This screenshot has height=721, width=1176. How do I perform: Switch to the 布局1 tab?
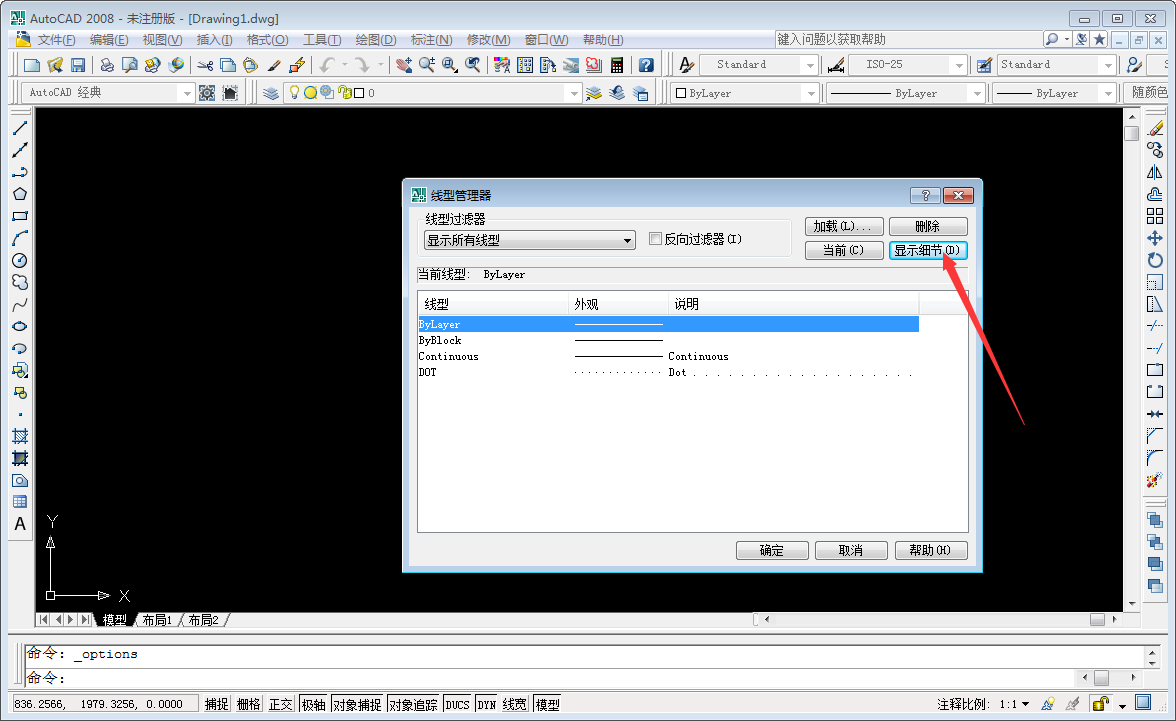point(156,619)
